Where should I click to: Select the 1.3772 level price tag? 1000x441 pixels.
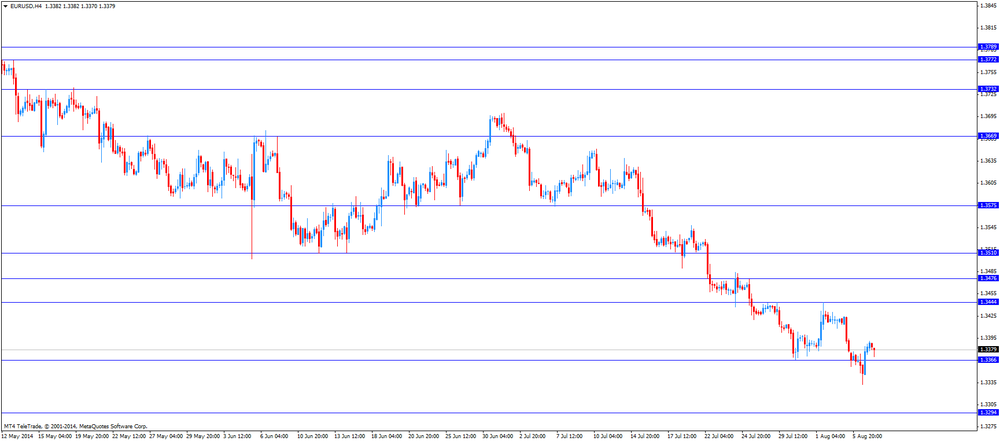[x=988, y=59]
